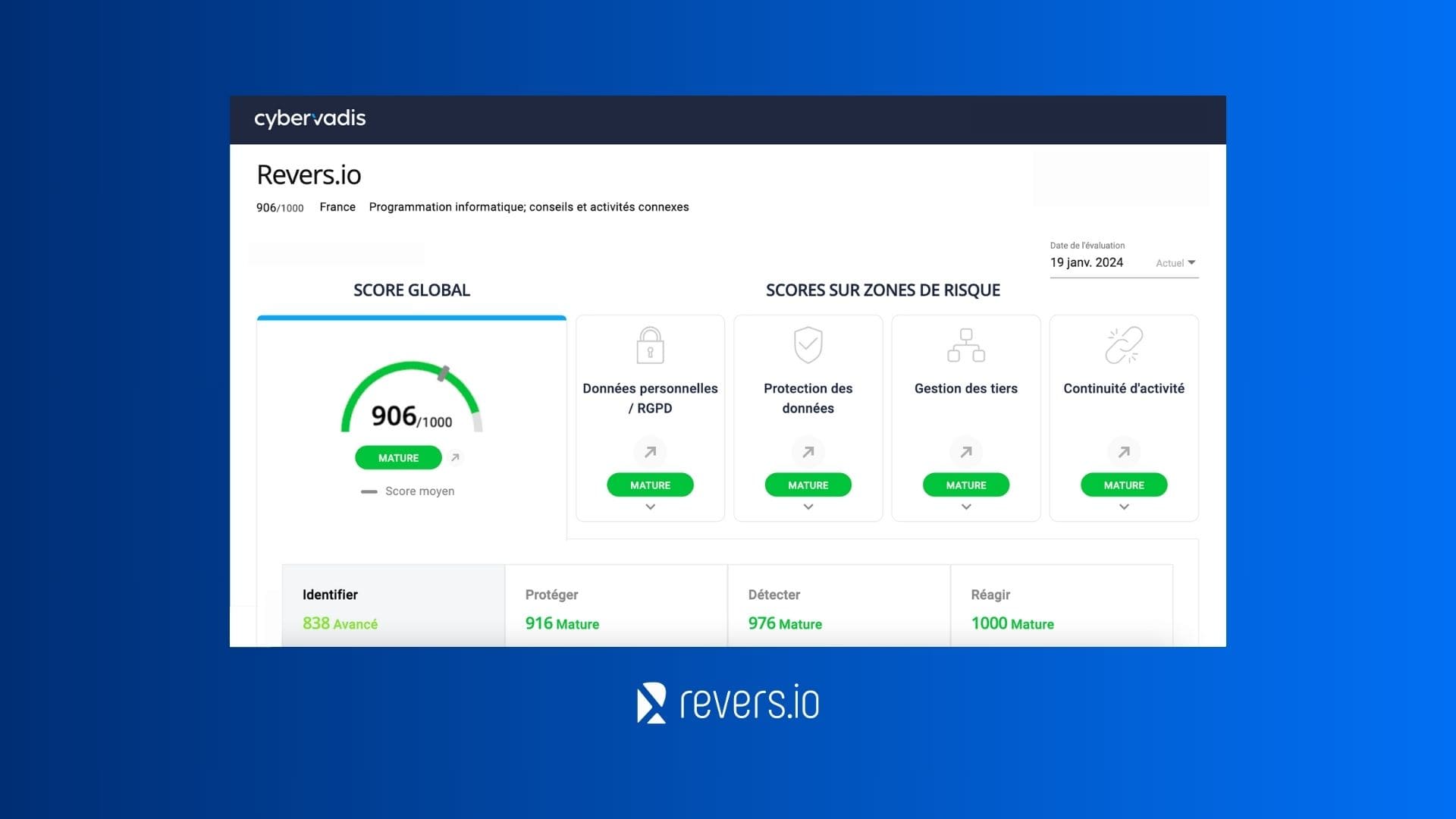Switch to the Protéger tab
1456x819 pixels.
617,606
